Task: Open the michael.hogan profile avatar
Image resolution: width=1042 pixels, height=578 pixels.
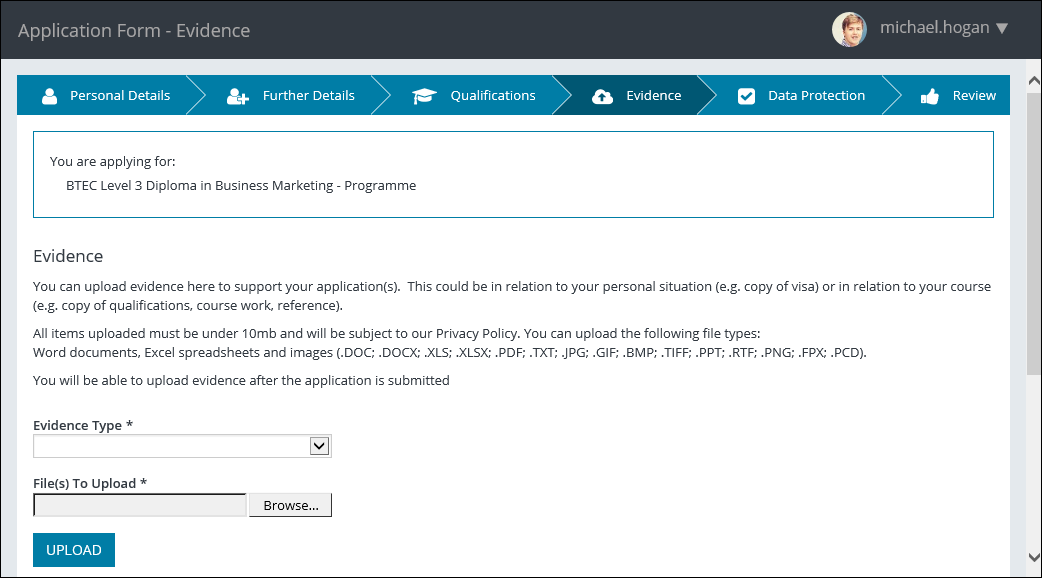Action: coord(849,30)
